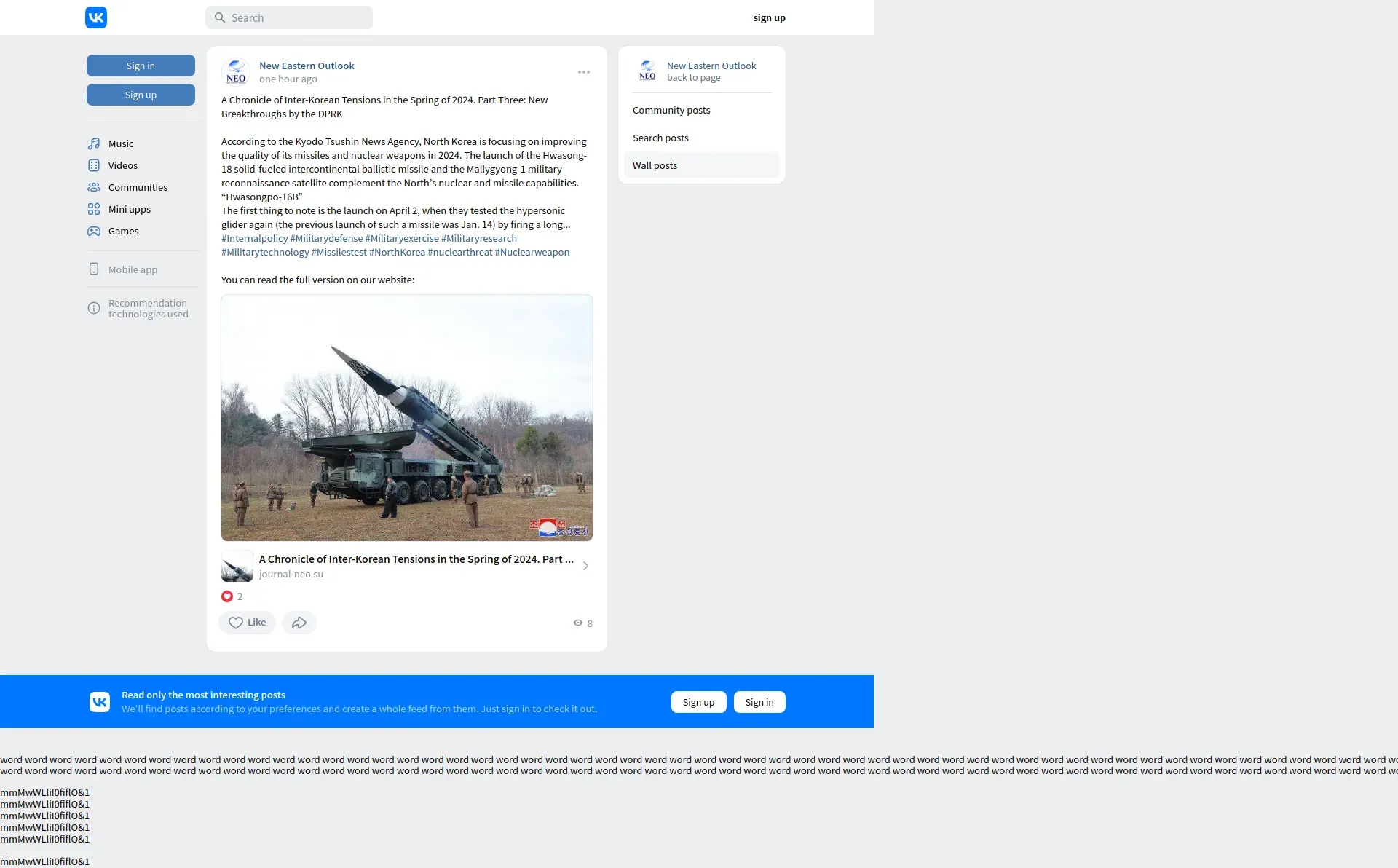1398x868 pixels.
Task: Open the VK logo in the header
Action: tap(96, 17)
